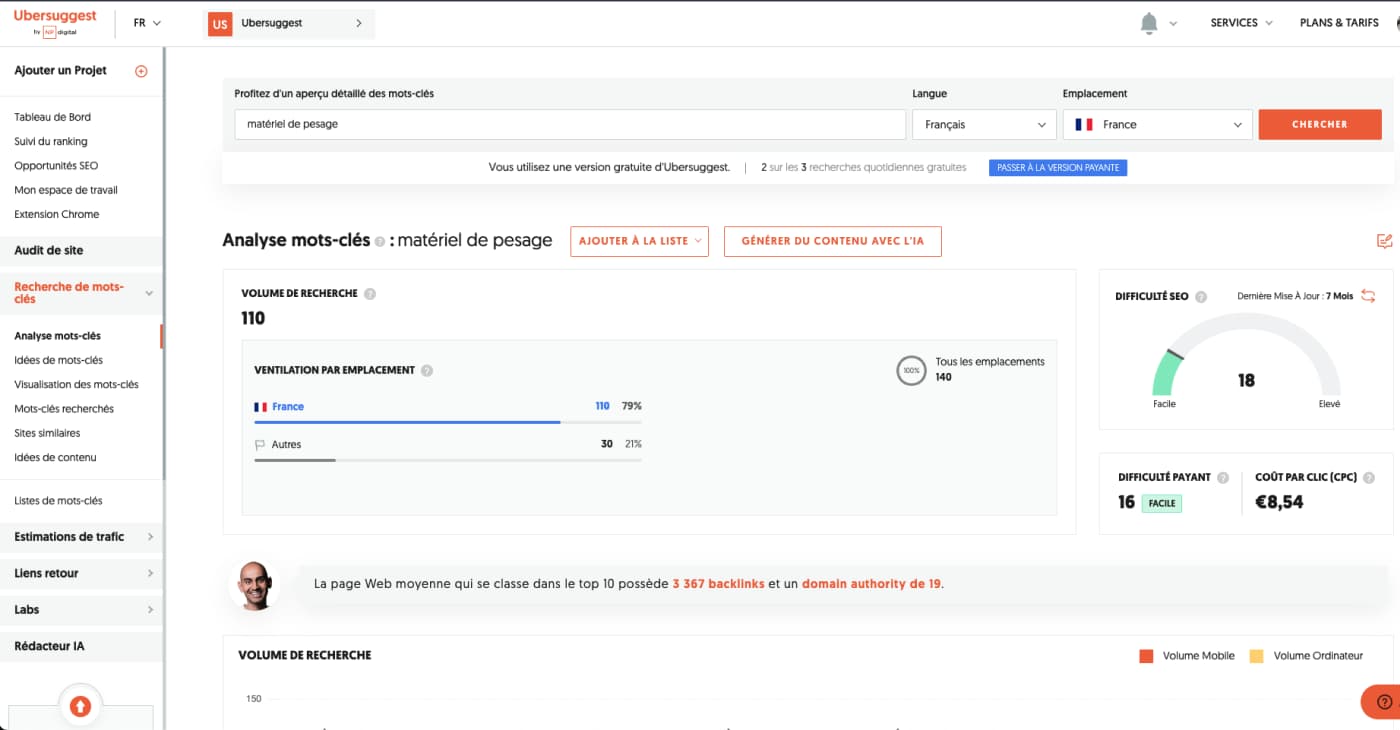1400x730 pixels.
Task: Open Mon espace de travail
Action: click(x=66, y=190)
